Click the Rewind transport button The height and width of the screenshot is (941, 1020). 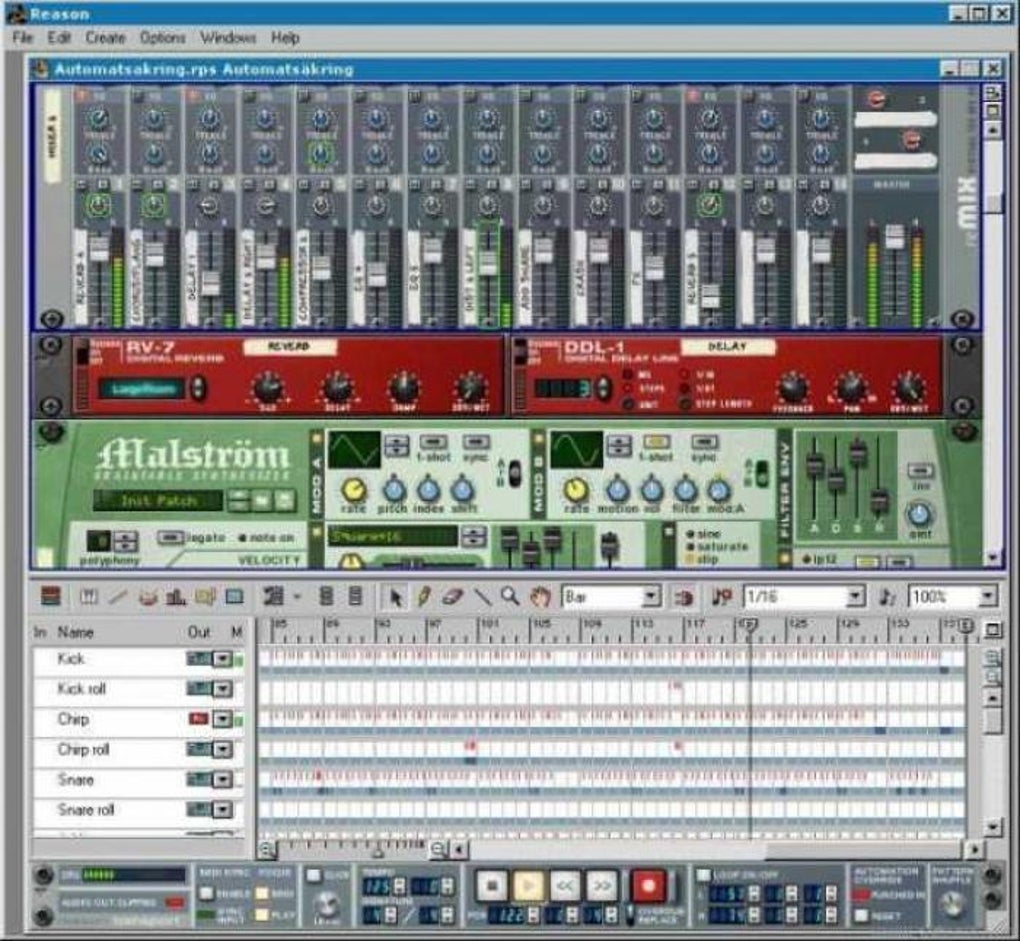pyautogui.click(x=565, y=885)
